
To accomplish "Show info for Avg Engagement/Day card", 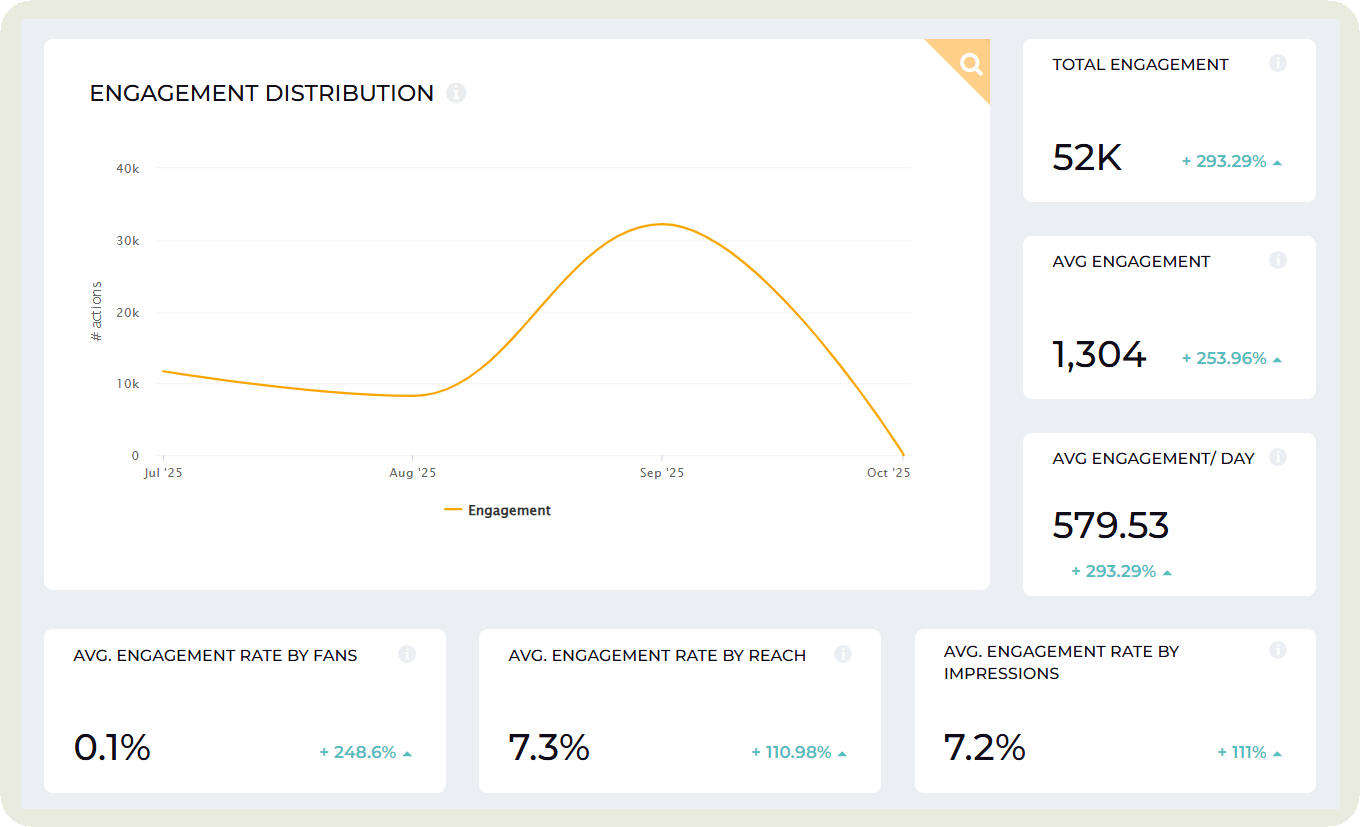I will (1277, 457).
